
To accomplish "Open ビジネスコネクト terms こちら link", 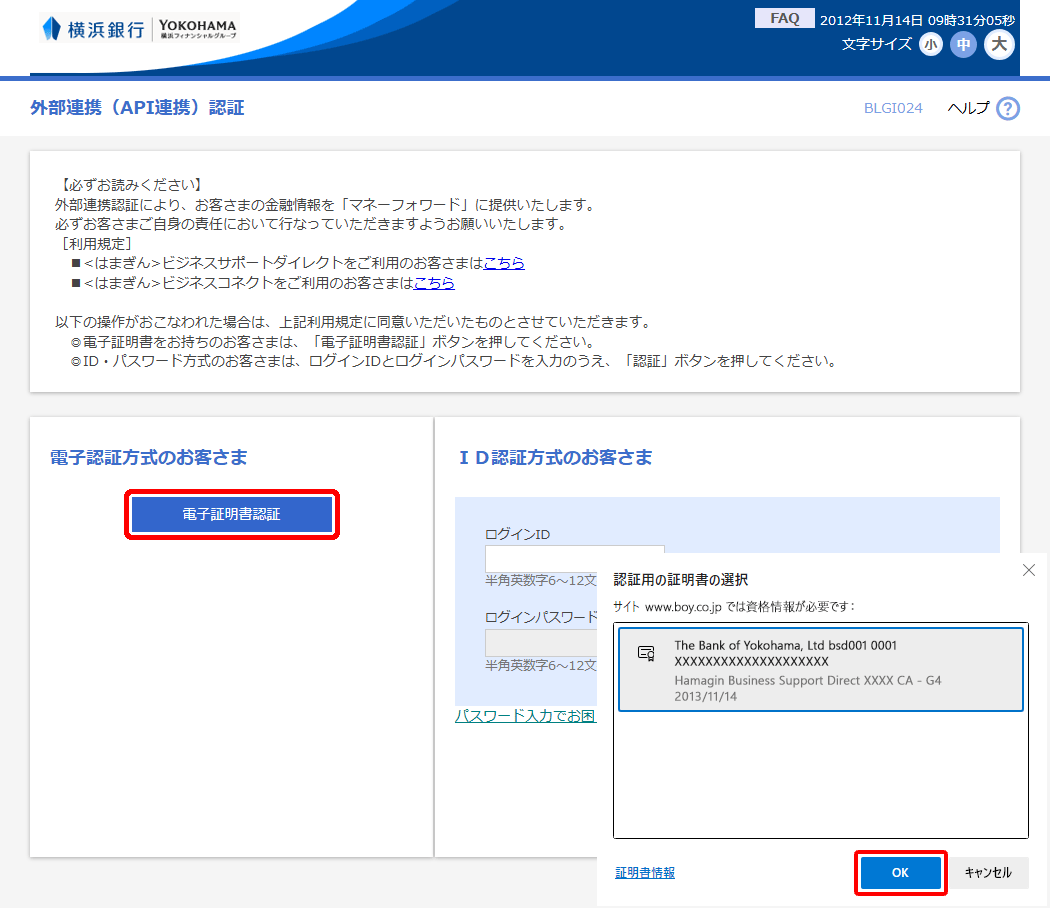I will click(x=434, y=283).
